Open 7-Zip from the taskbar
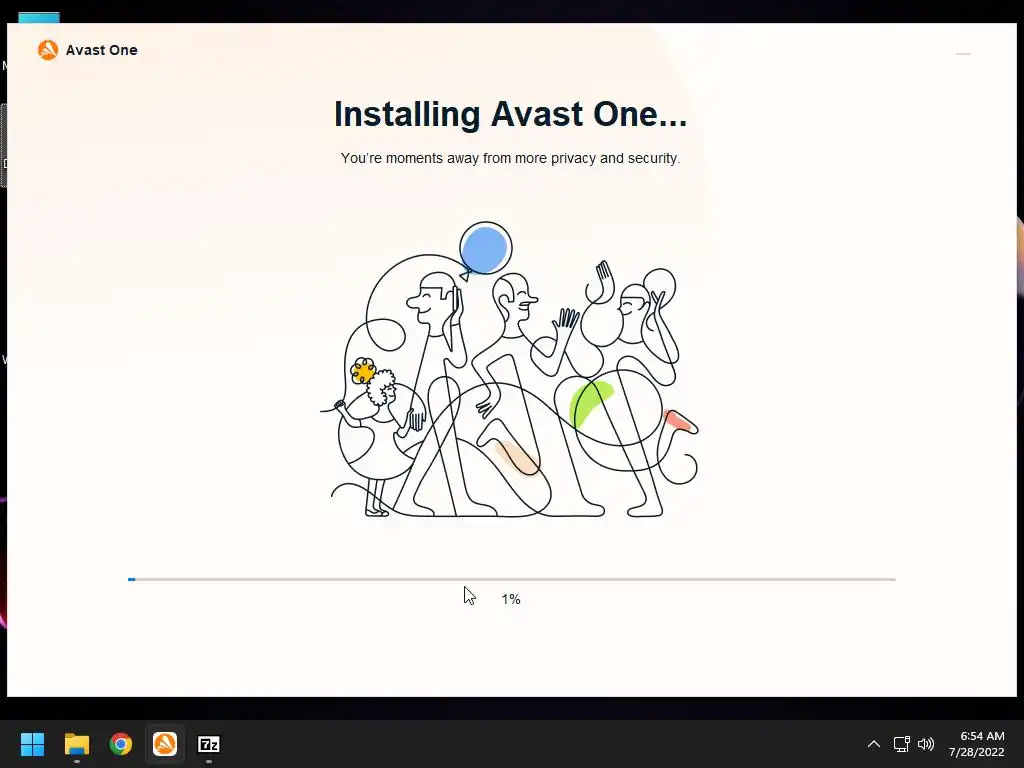Image resolution: width=1024 pixels, height=768 pixels. 209,744
